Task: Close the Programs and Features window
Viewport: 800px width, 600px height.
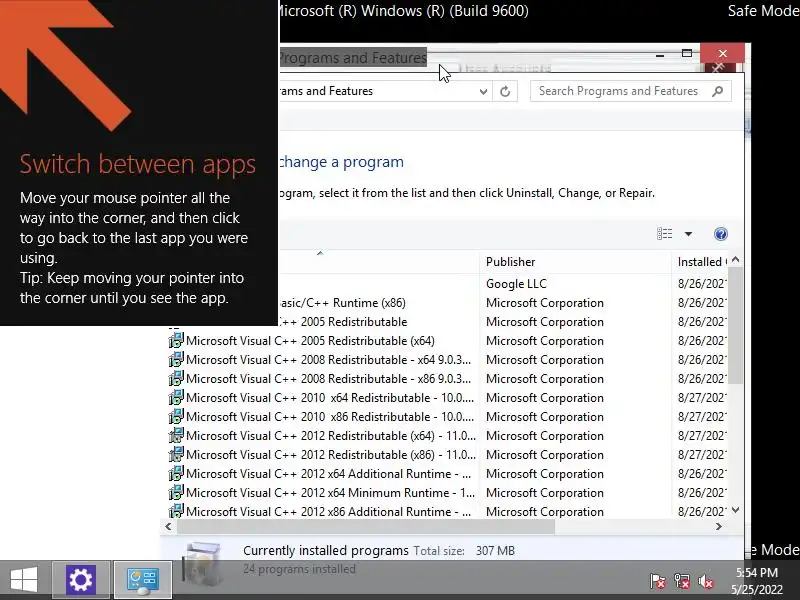Action: point(722,54)
